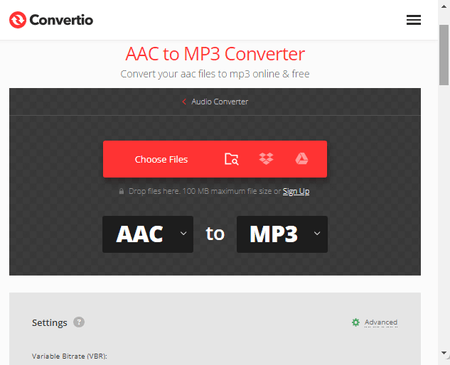The image size is (450, 365).
Task: Click the Sign Up link
Action: pos(296,191)
